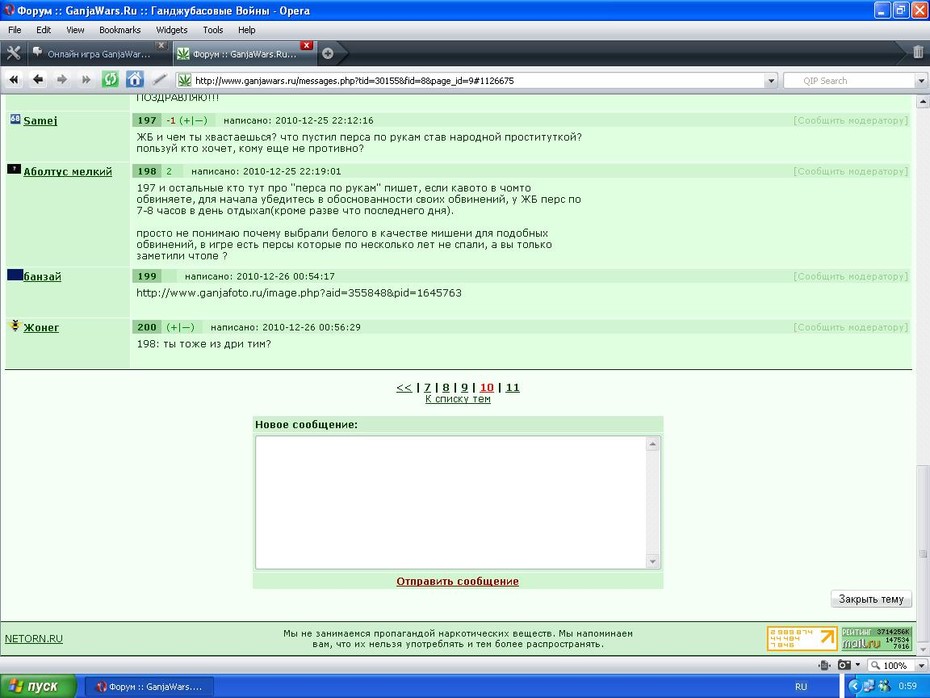Report post 197 to moderator
This screenshot has width=930, height=698.
(x=851, y=120)
